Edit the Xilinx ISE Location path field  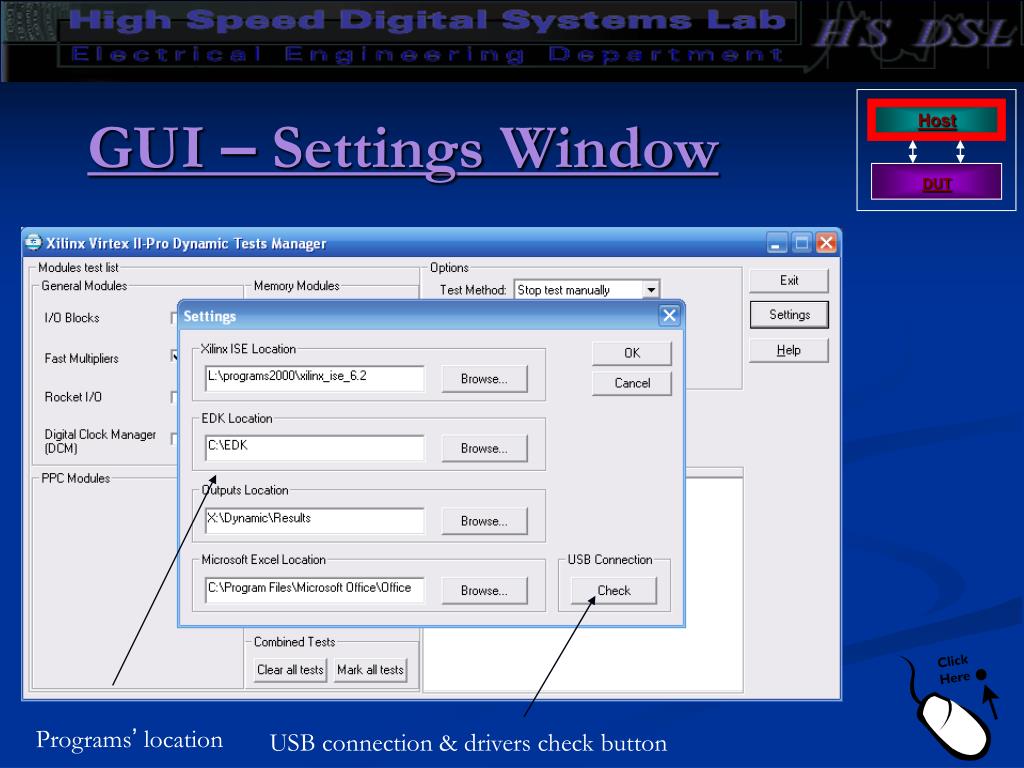coord(314,378)
